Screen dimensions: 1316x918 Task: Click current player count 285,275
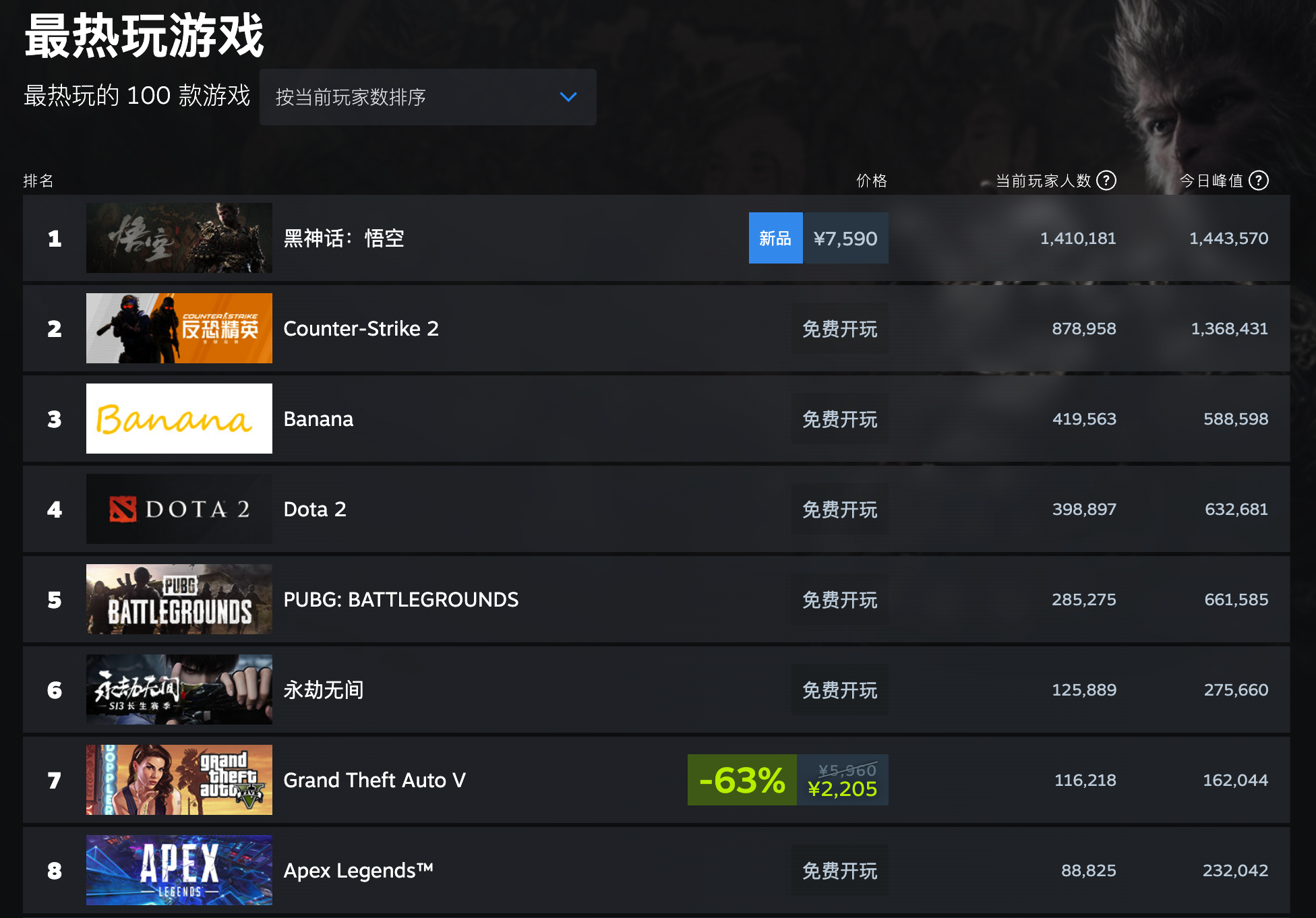[x=1084, y=599]
